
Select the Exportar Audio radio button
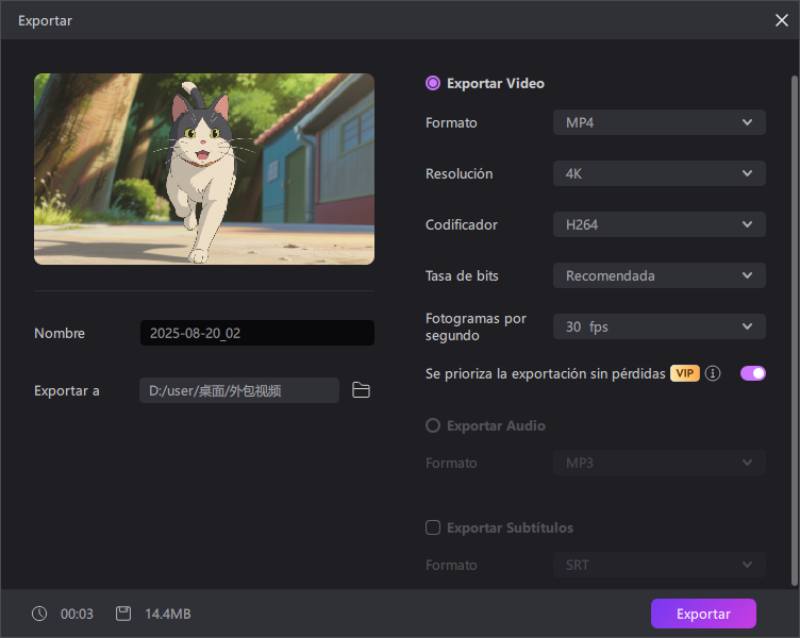tap(432, 425)
